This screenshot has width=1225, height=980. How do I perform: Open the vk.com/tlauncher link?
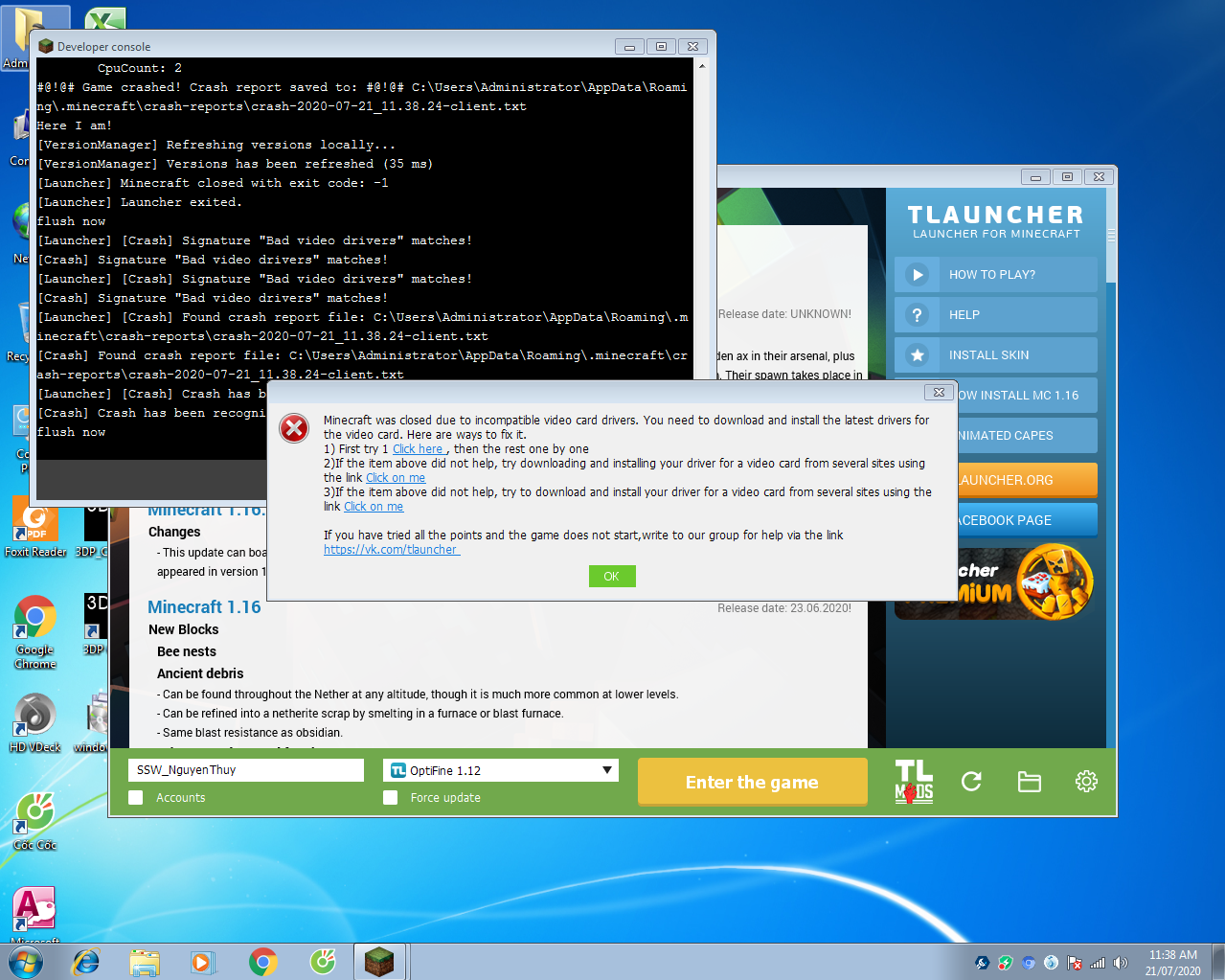(x=391, y=550)
